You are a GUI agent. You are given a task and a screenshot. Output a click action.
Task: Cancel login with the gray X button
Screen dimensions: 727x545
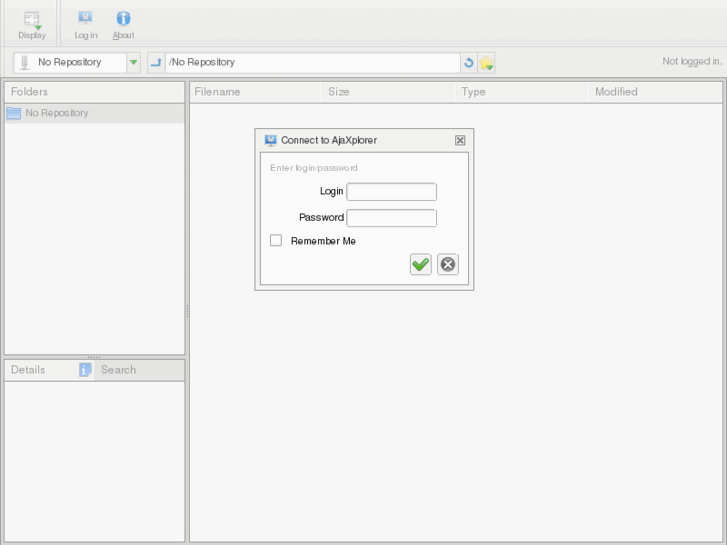pos(448,264)
